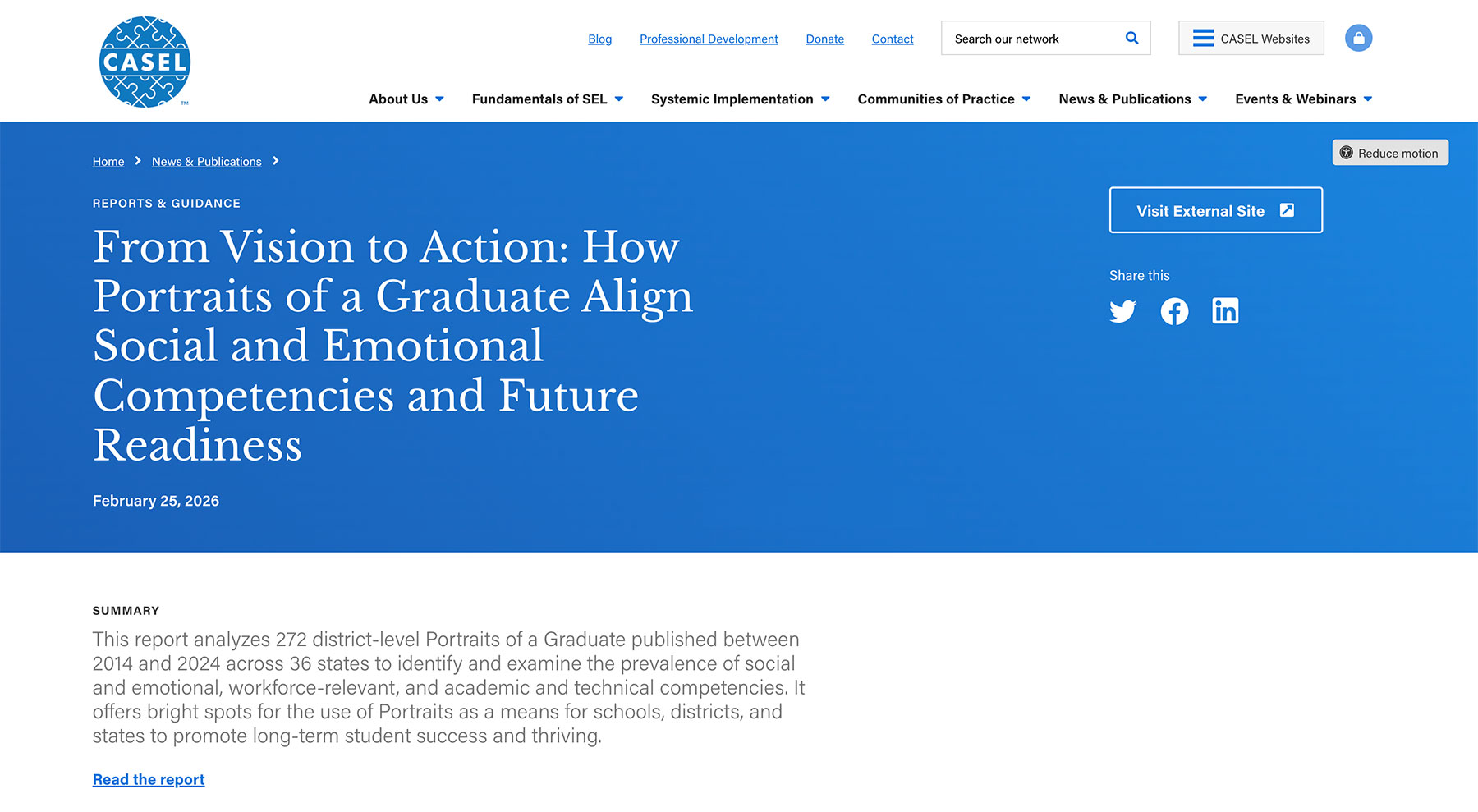Open the Communities of Practice menu
1478x812 pixels.
pos(944,99)
